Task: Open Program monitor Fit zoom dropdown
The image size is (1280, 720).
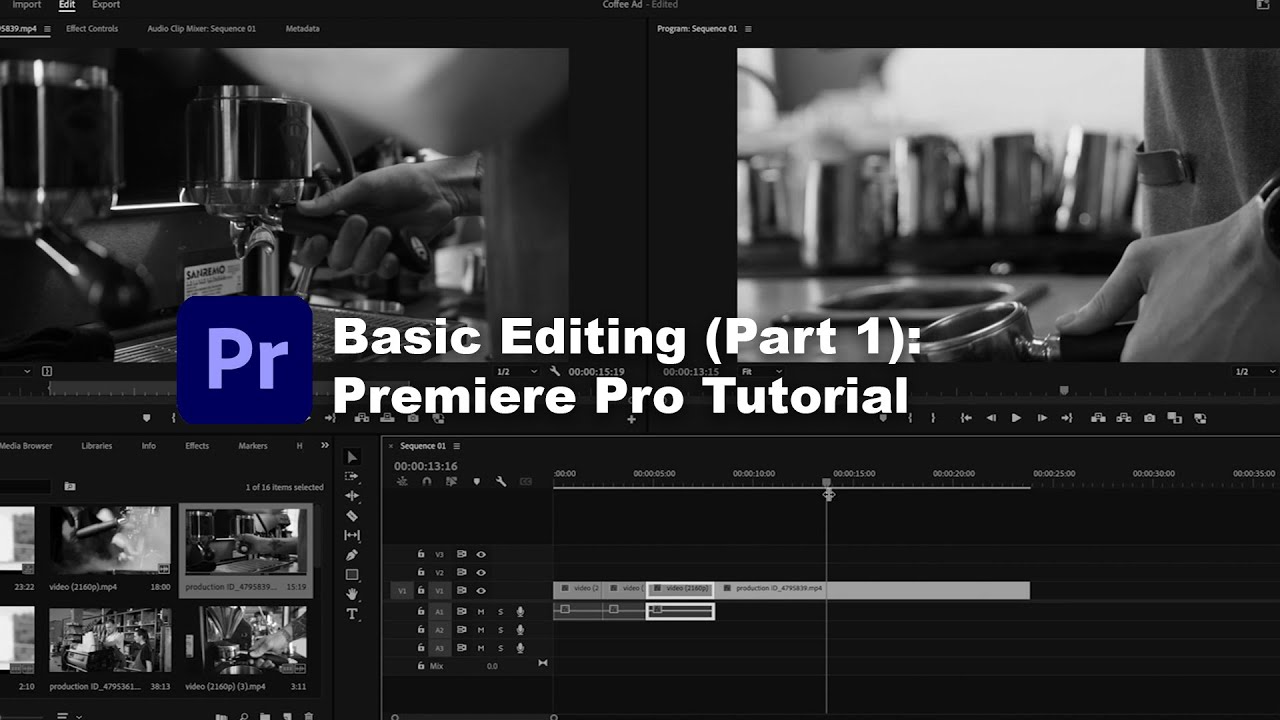Action: click(761, 372)
